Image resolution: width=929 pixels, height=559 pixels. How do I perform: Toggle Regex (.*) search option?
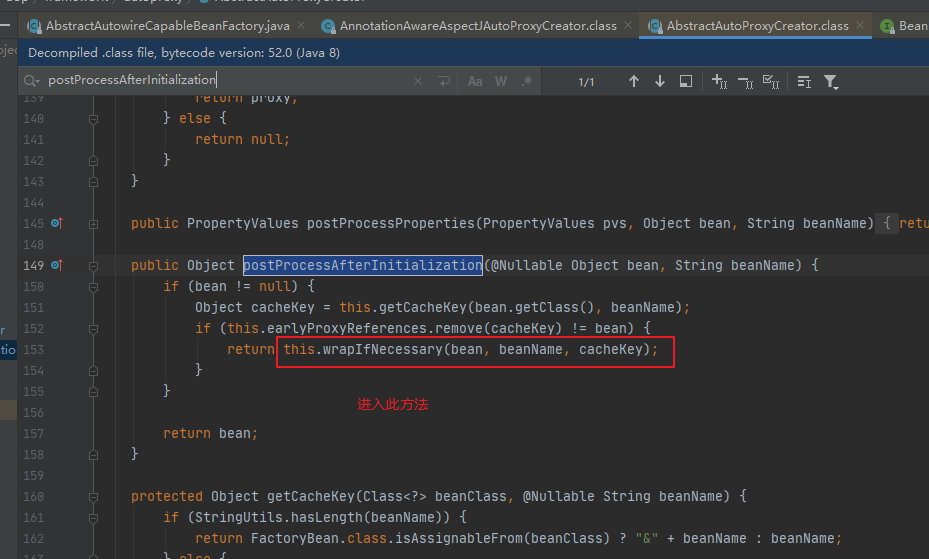tap(527, 81)
